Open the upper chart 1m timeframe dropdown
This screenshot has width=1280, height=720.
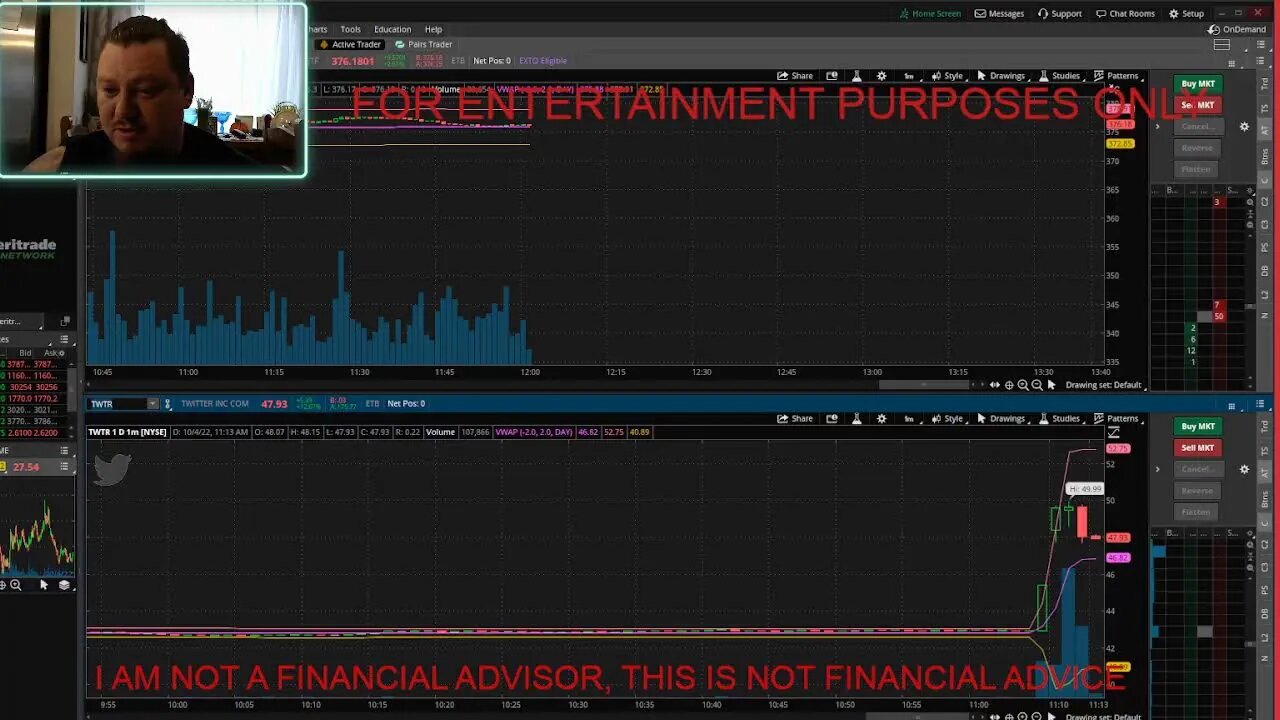[x=909, y=76]
